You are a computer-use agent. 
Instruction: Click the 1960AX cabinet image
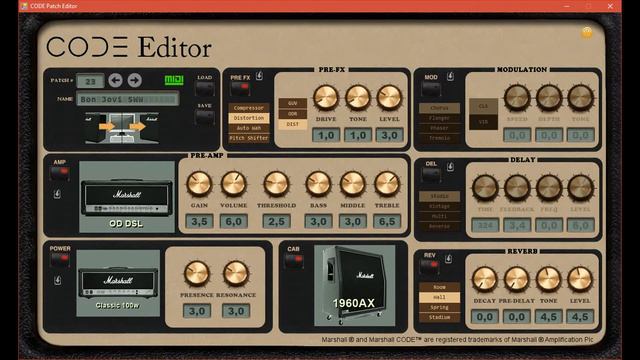[355, 285]
